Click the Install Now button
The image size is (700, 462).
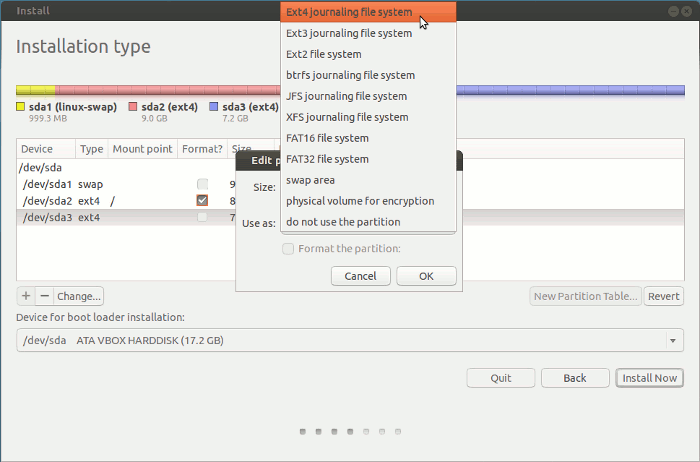pos(650,378)
